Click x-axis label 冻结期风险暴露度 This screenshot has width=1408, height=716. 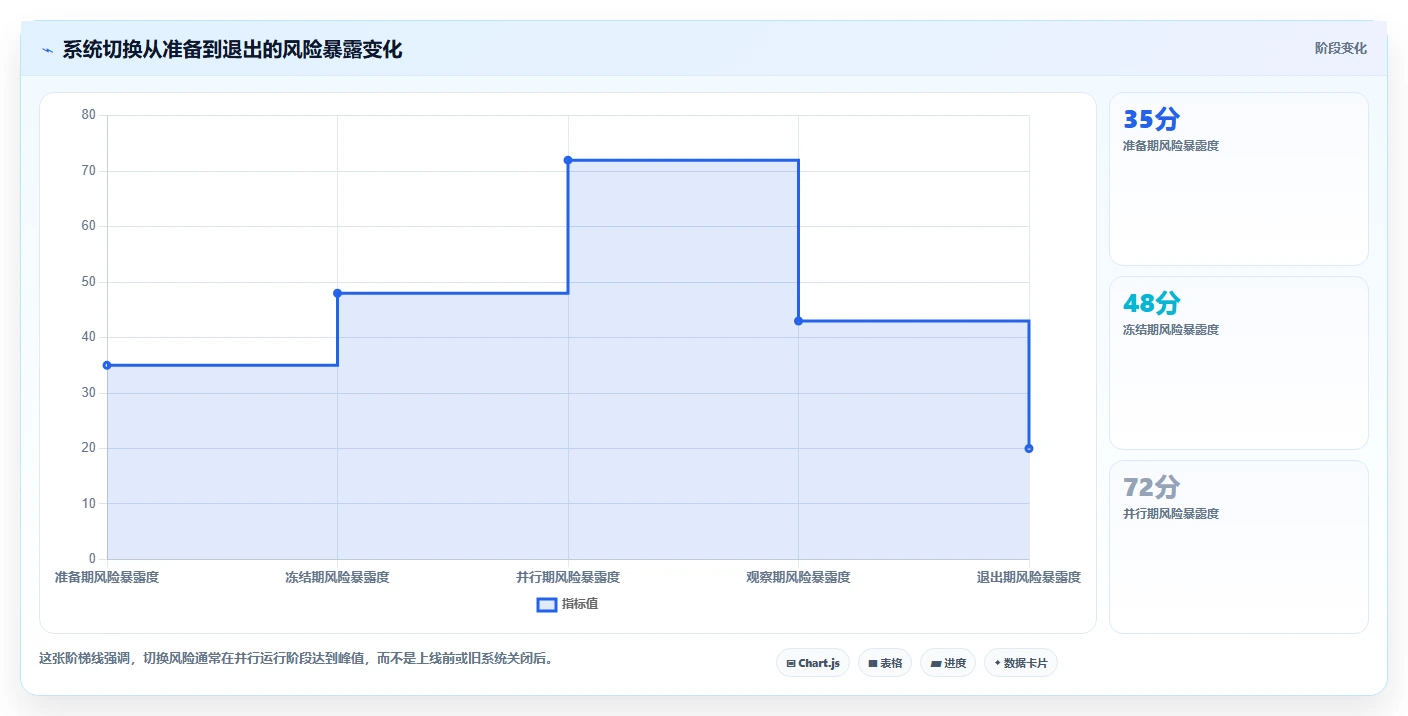tap(337, 578)
